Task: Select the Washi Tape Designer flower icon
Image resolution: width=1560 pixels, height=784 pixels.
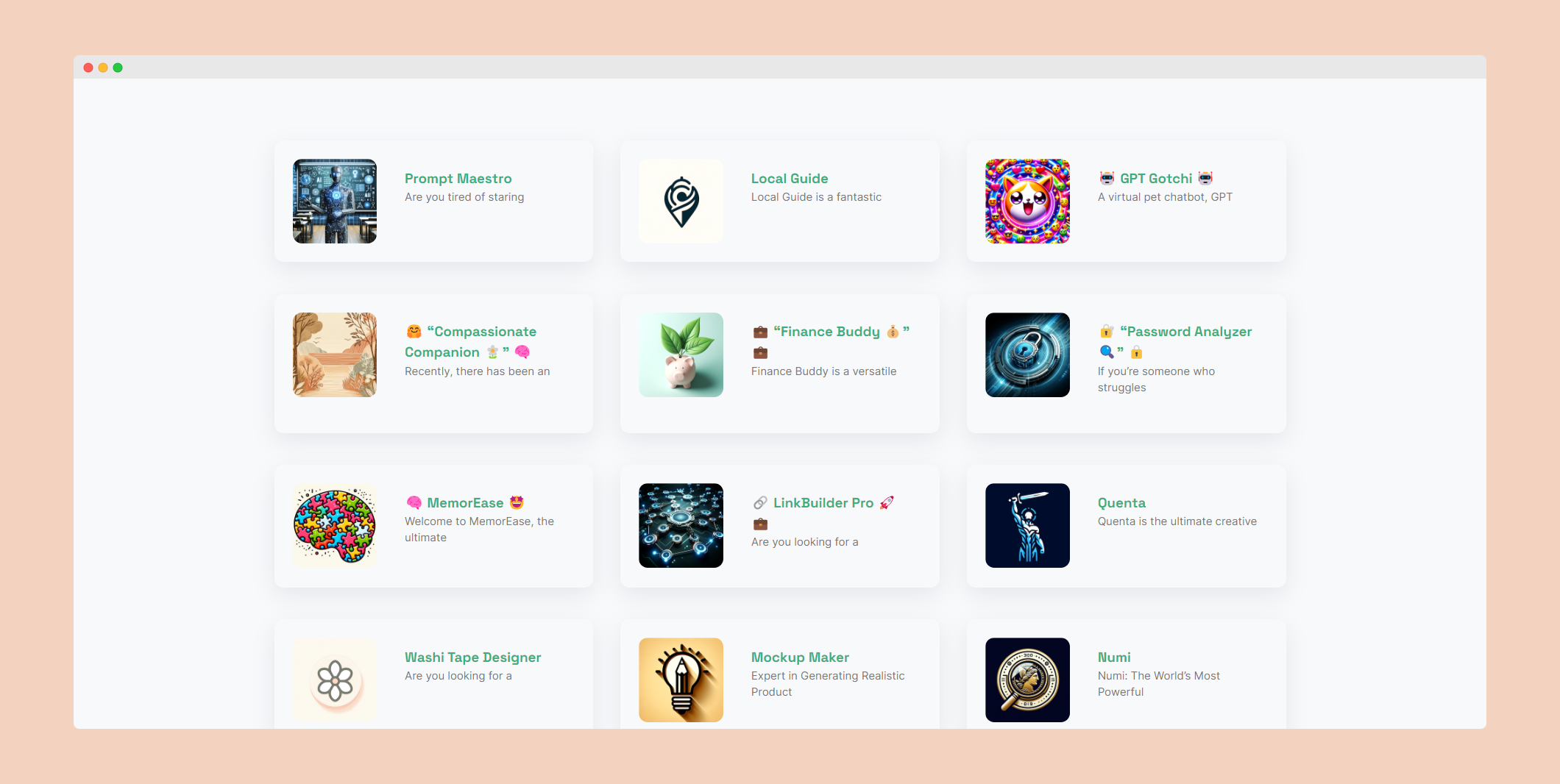Action: (x=335, y=680)
